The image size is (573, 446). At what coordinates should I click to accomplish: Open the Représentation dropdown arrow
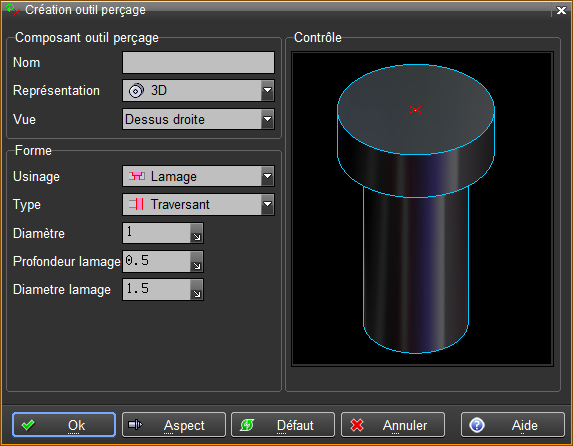tap(267, 90)
